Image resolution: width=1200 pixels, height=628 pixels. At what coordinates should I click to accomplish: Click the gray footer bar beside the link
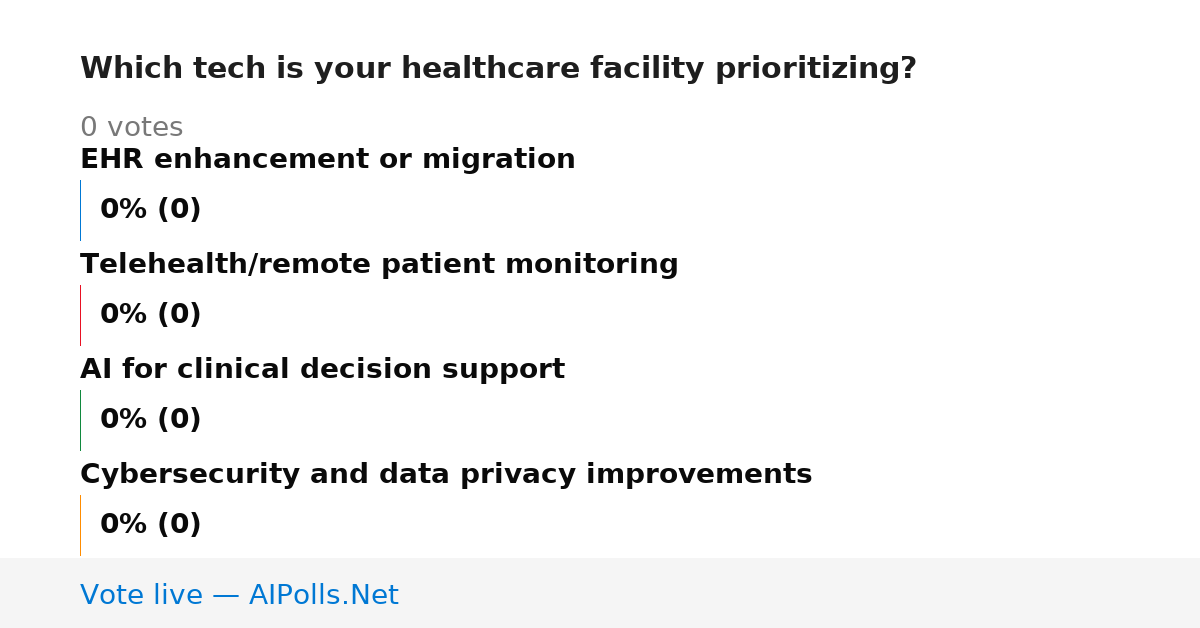(800, 593)
